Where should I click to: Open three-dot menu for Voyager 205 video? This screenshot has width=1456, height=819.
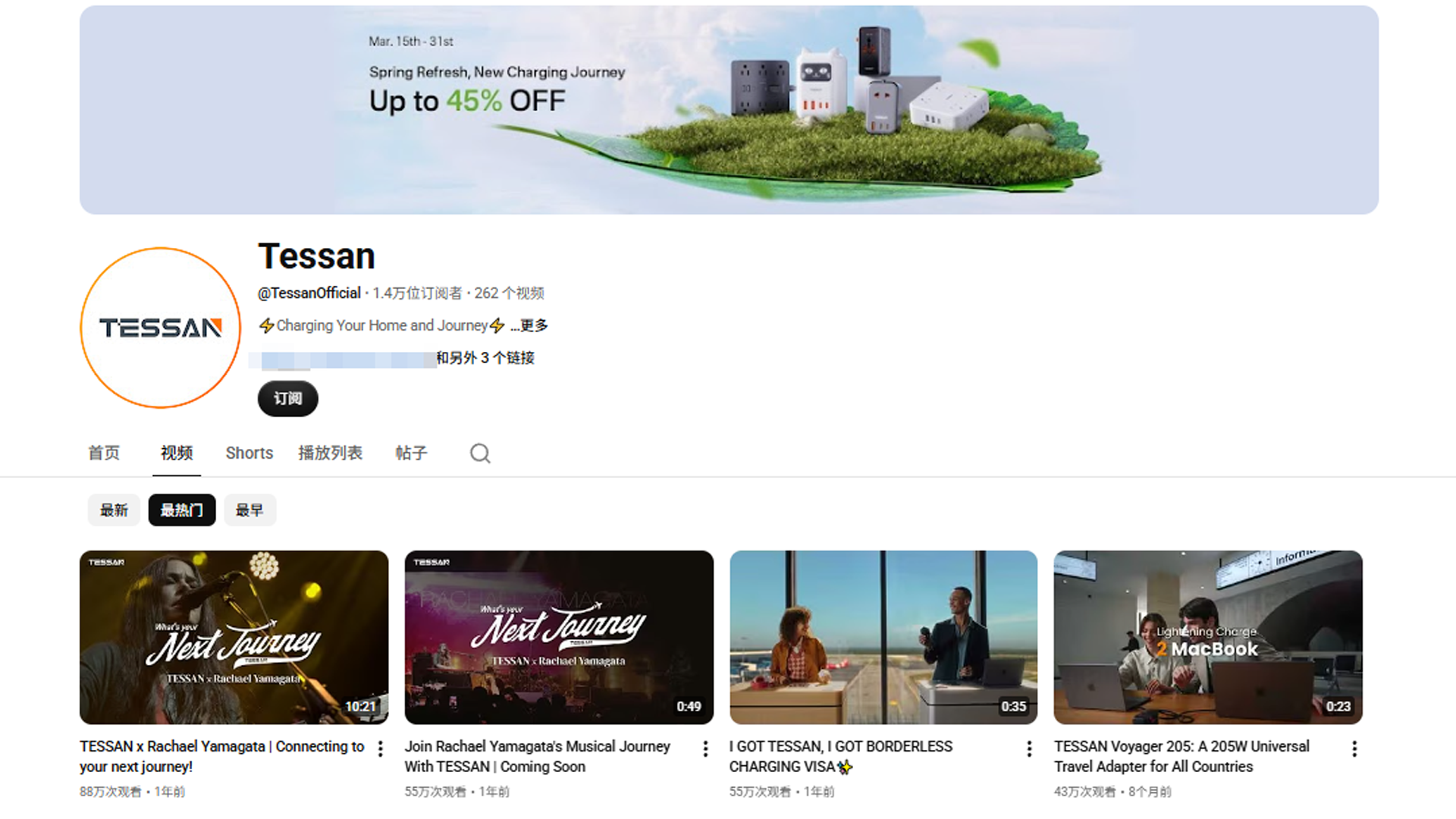1354,749
